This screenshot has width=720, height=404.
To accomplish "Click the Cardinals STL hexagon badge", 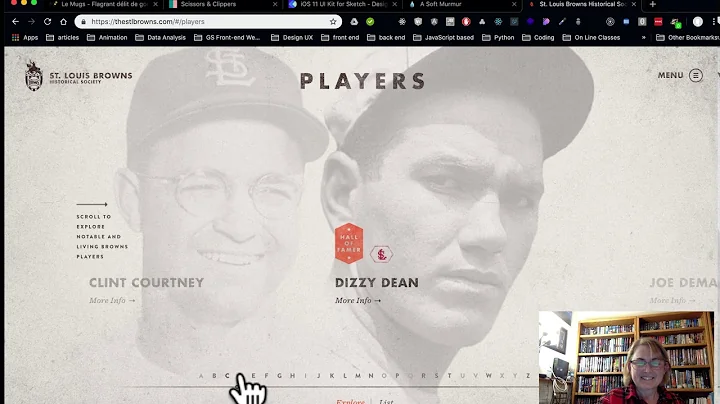I will point(381,254).
